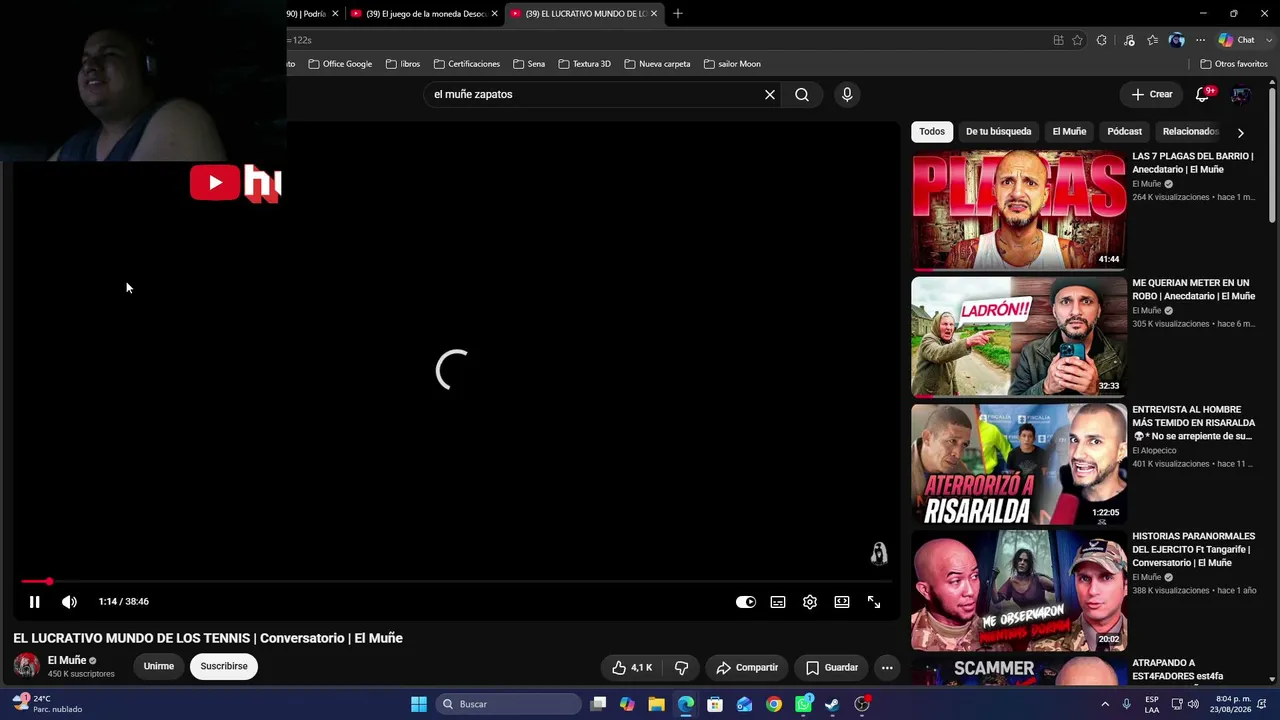The height and width of the screenshot is (720, 1280).
Task: Save the video with Guardar
Action: tap(832, 668)
